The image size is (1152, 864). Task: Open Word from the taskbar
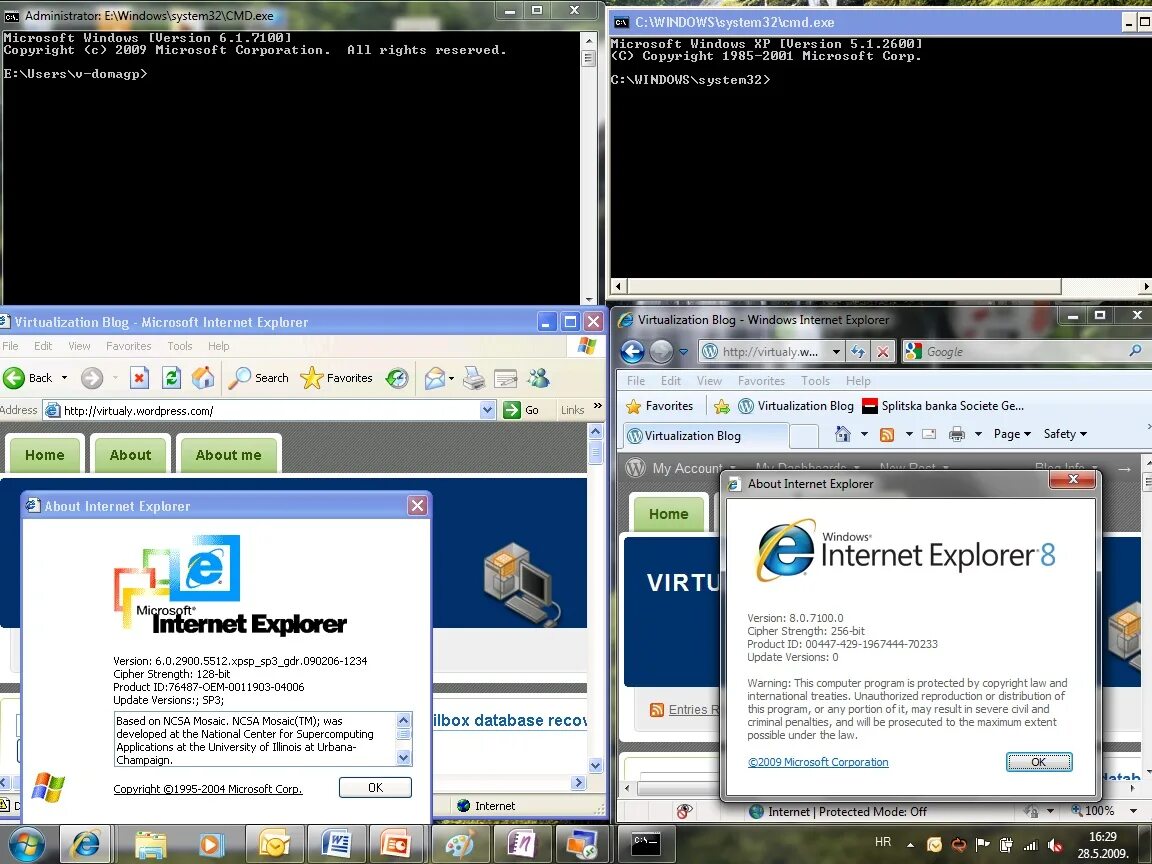[336, 844]
